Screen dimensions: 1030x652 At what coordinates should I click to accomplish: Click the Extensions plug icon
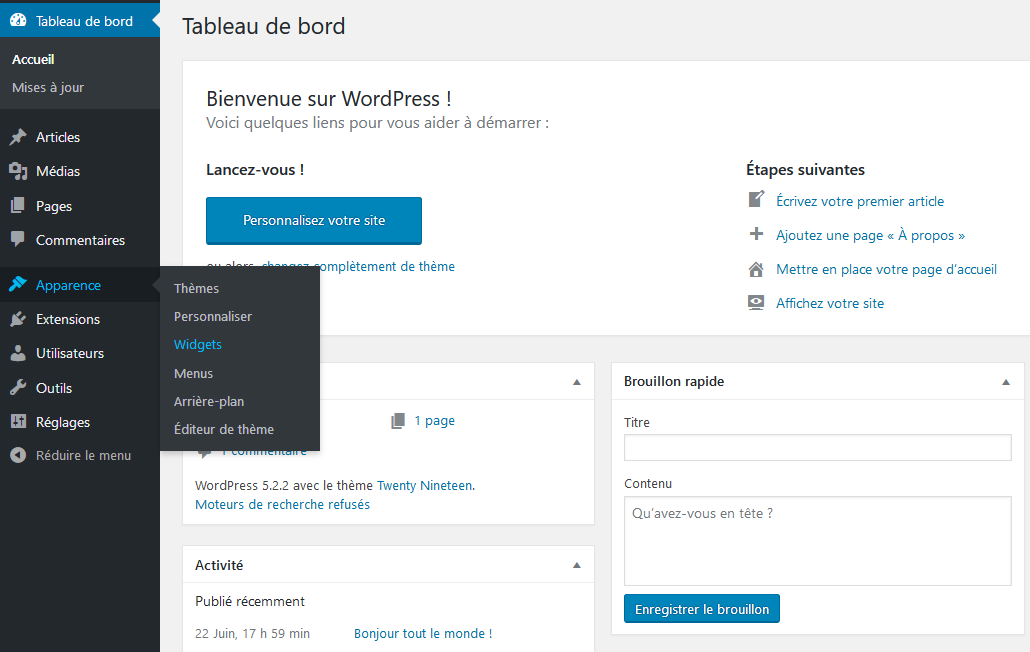pos(18,319)
